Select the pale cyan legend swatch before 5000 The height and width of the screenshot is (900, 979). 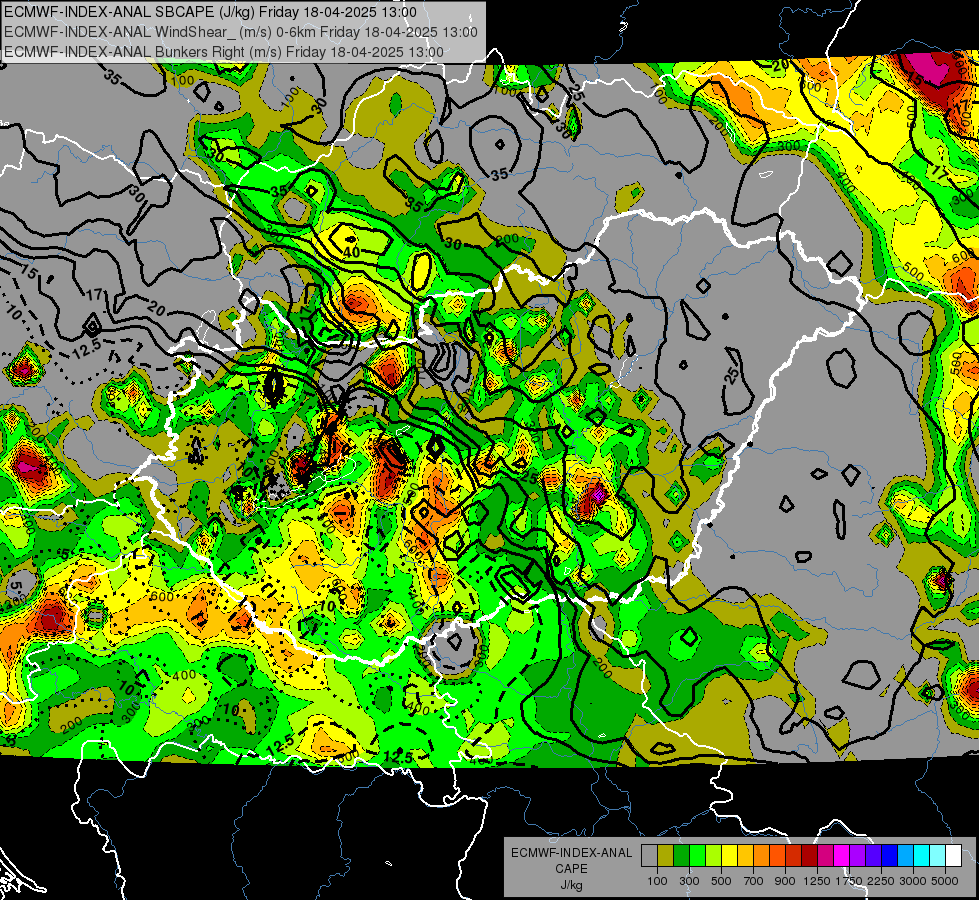click(937, 856)
